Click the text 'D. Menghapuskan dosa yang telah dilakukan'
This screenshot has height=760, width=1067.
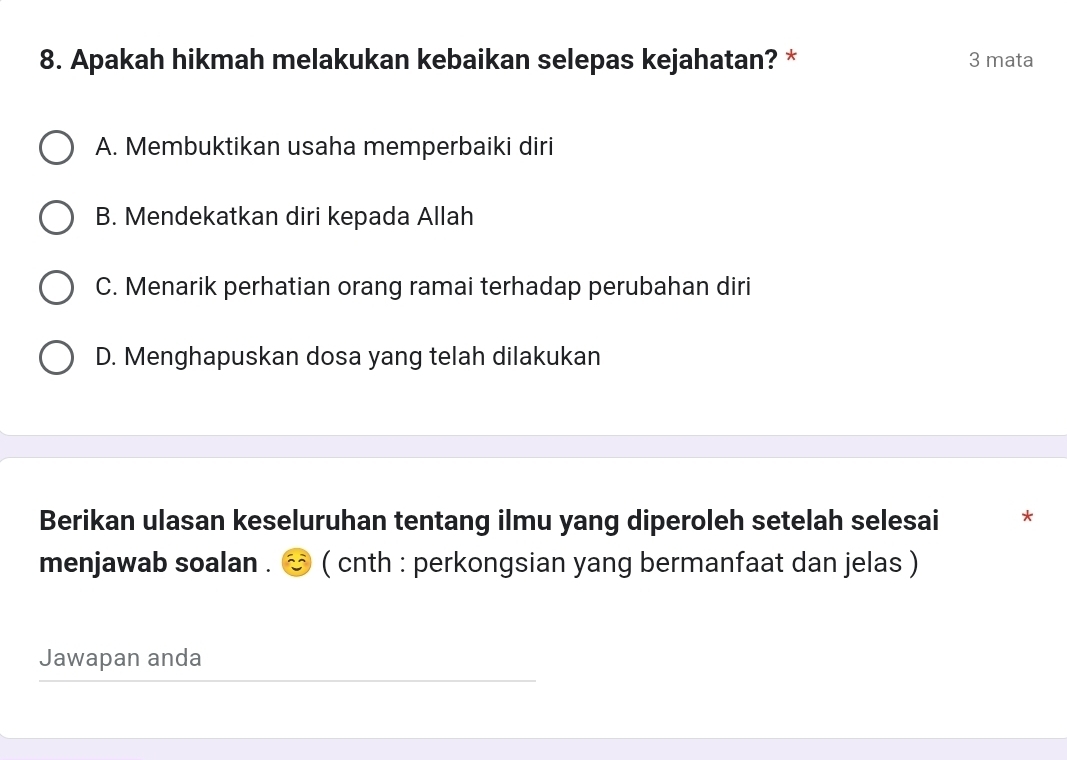[348, 357]
